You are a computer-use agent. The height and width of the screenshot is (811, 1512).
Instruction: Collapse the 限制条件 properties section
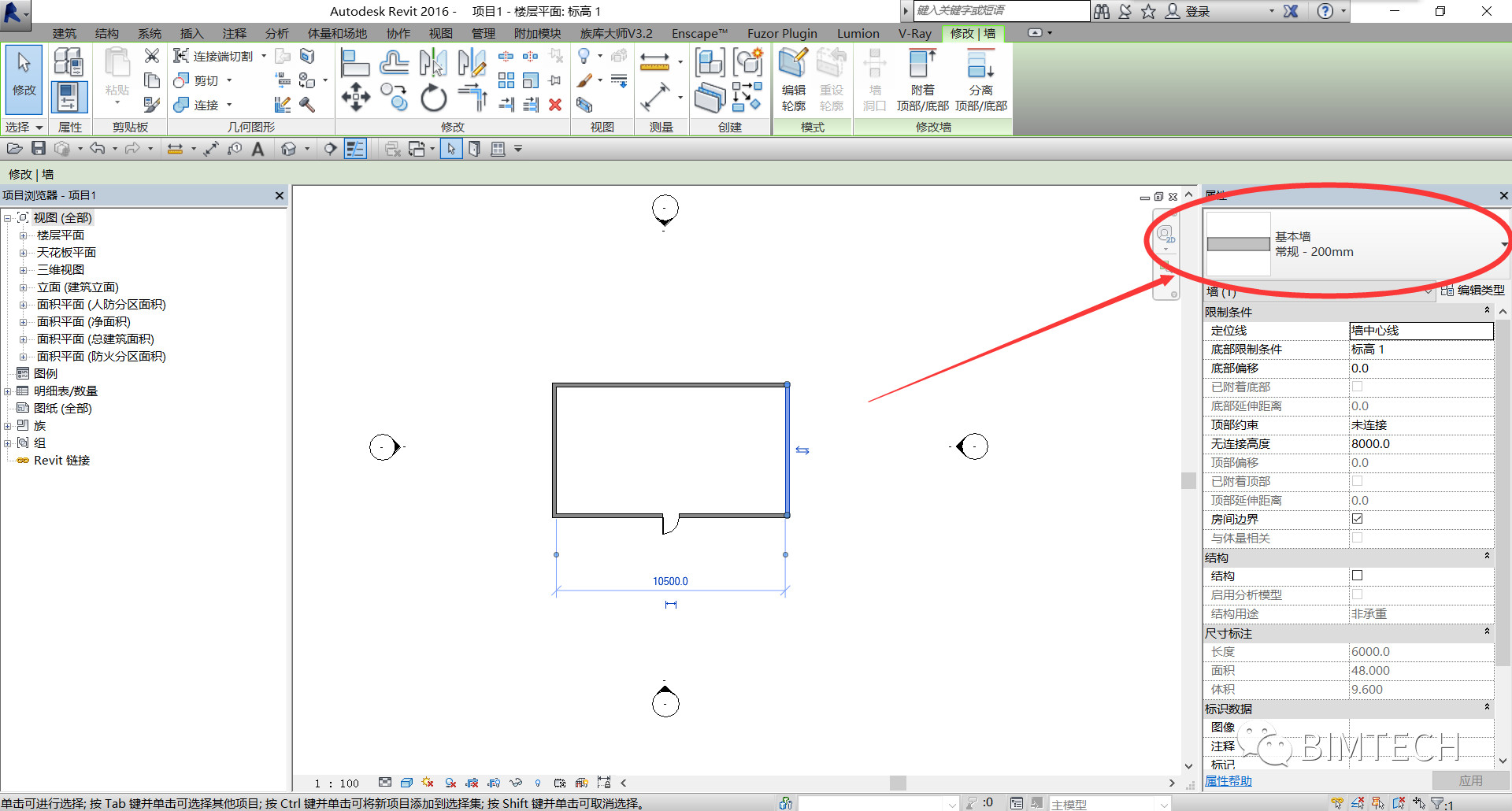point(1487,310)
